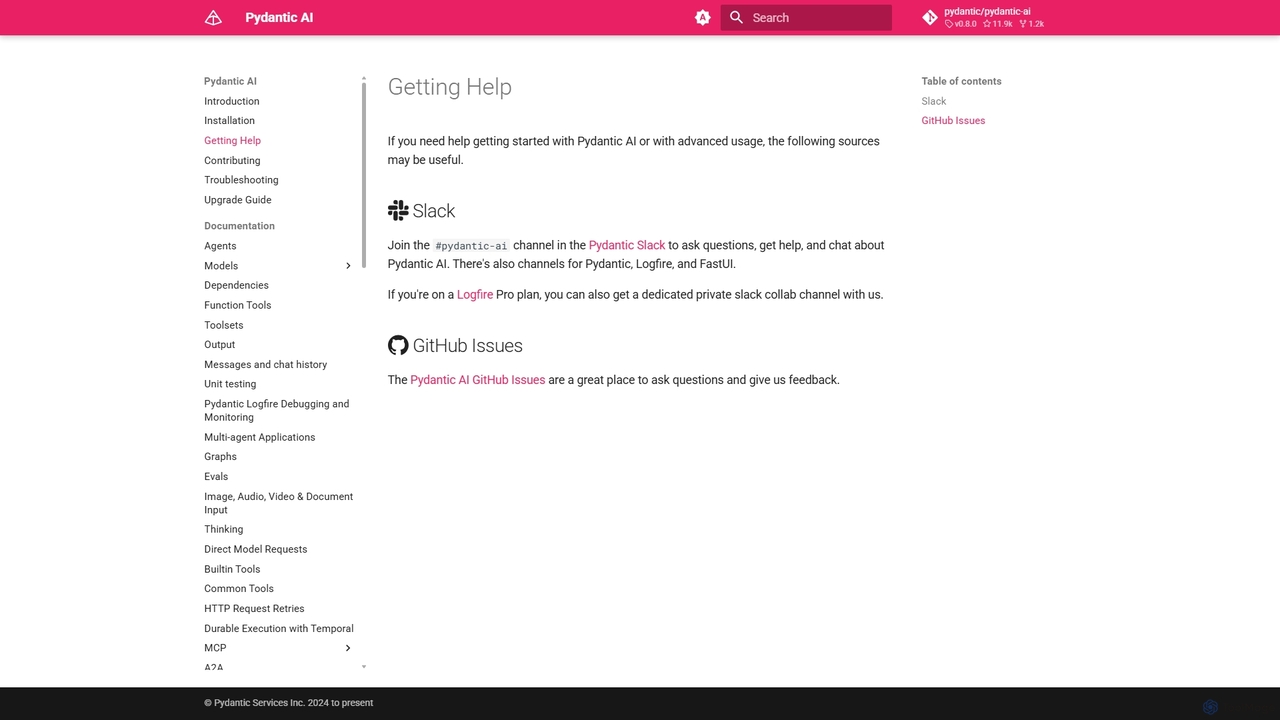This screenshot has width=1280, height=720.
Task: Open the Output page
Action: coord(220,345)
